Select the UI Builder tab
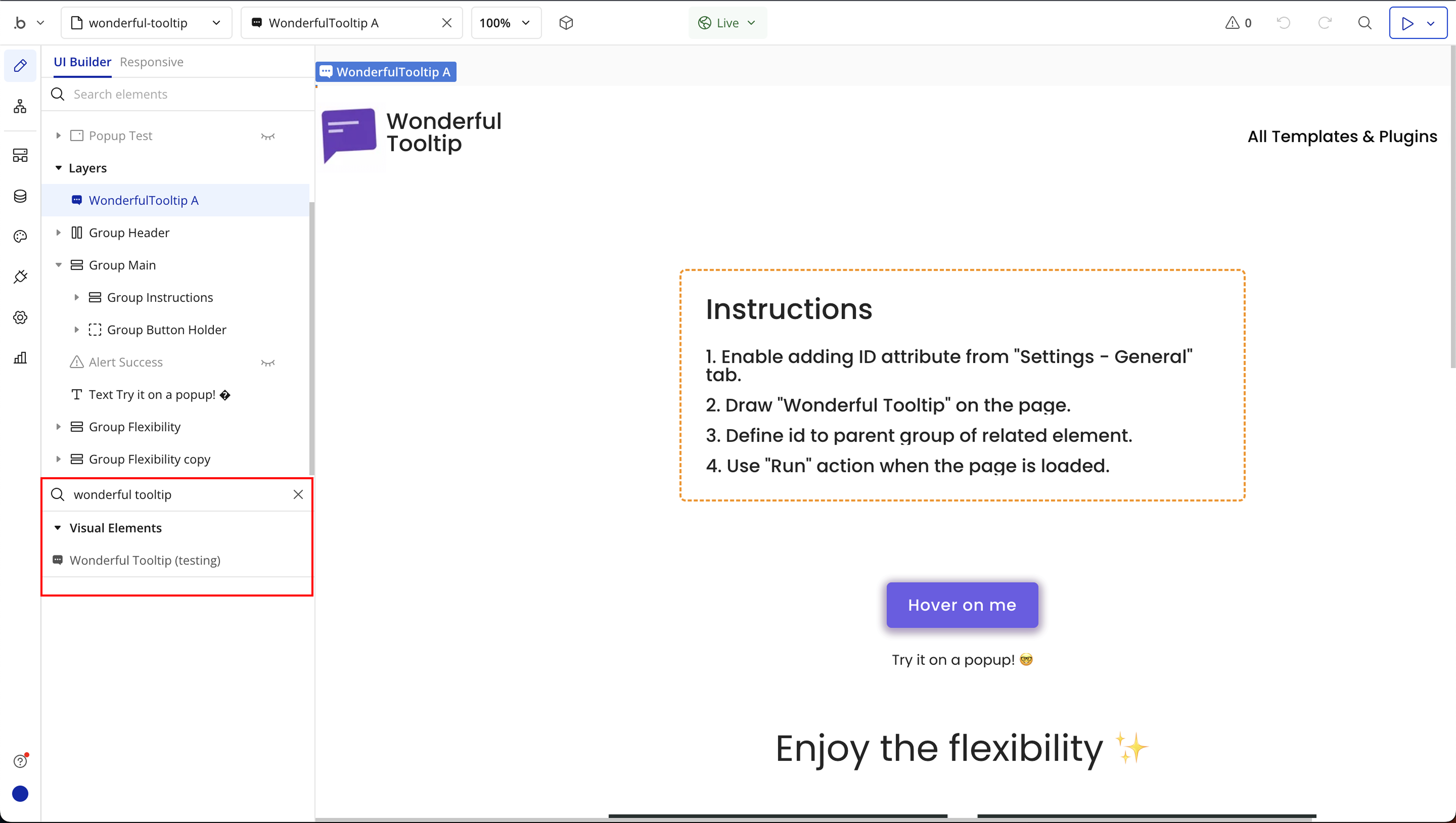 (x=82, y=62)
